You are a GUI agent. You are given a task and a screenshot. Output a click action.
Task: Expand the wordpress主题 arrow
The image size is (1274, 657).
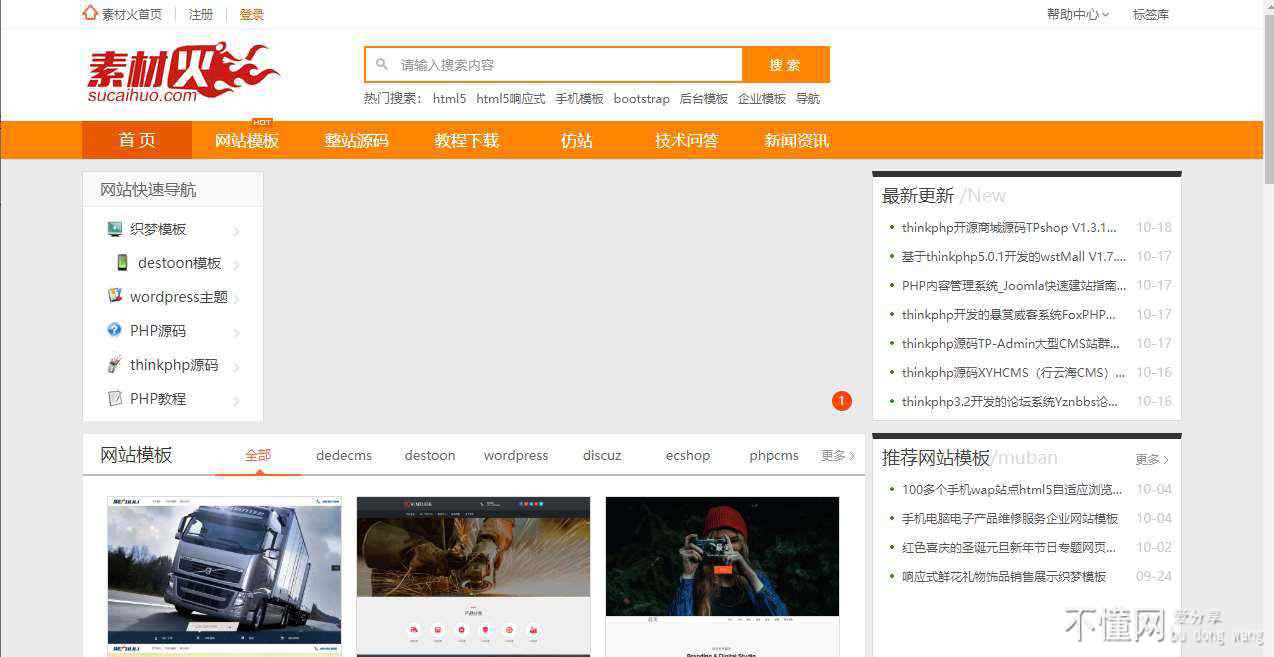pos(237,300)
